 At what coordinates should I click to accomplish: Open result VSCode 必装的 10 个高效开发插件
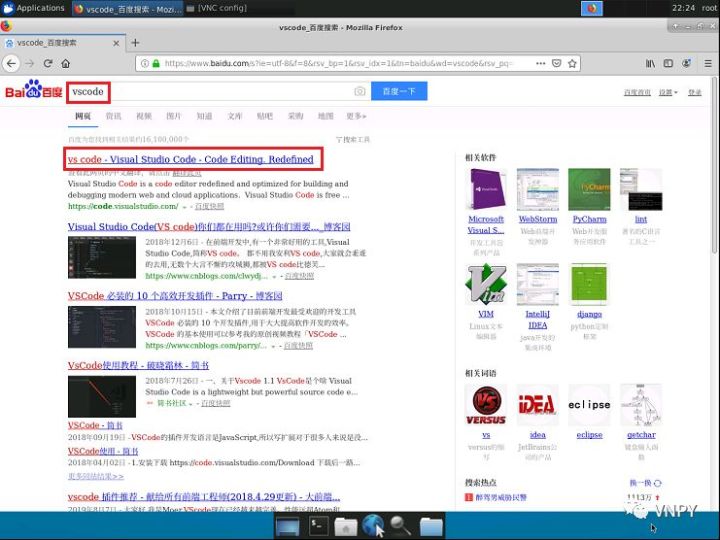(175, 296)
